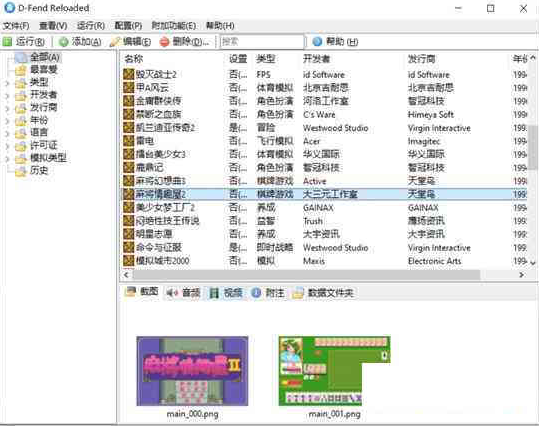The image size is (539, 426).
Task: Expand the 语言 tree node
Action: [7, 133]
